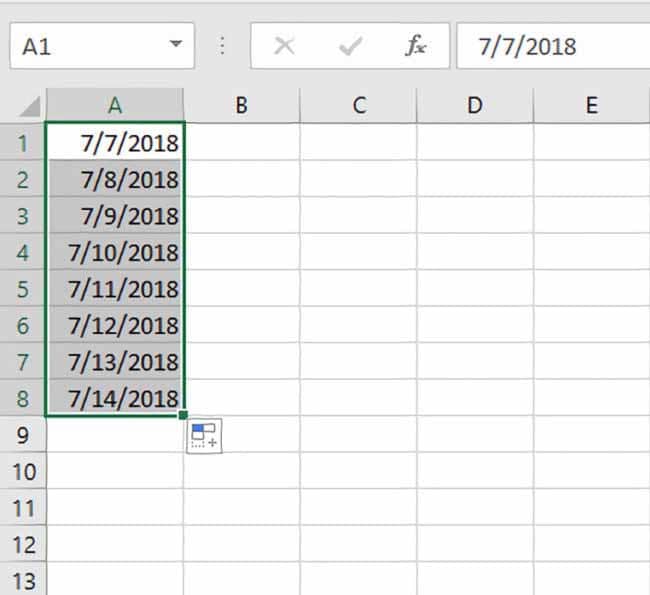Select column A header
The width and height of the screenshot is (650, 595).
click(x=115, y=105)
